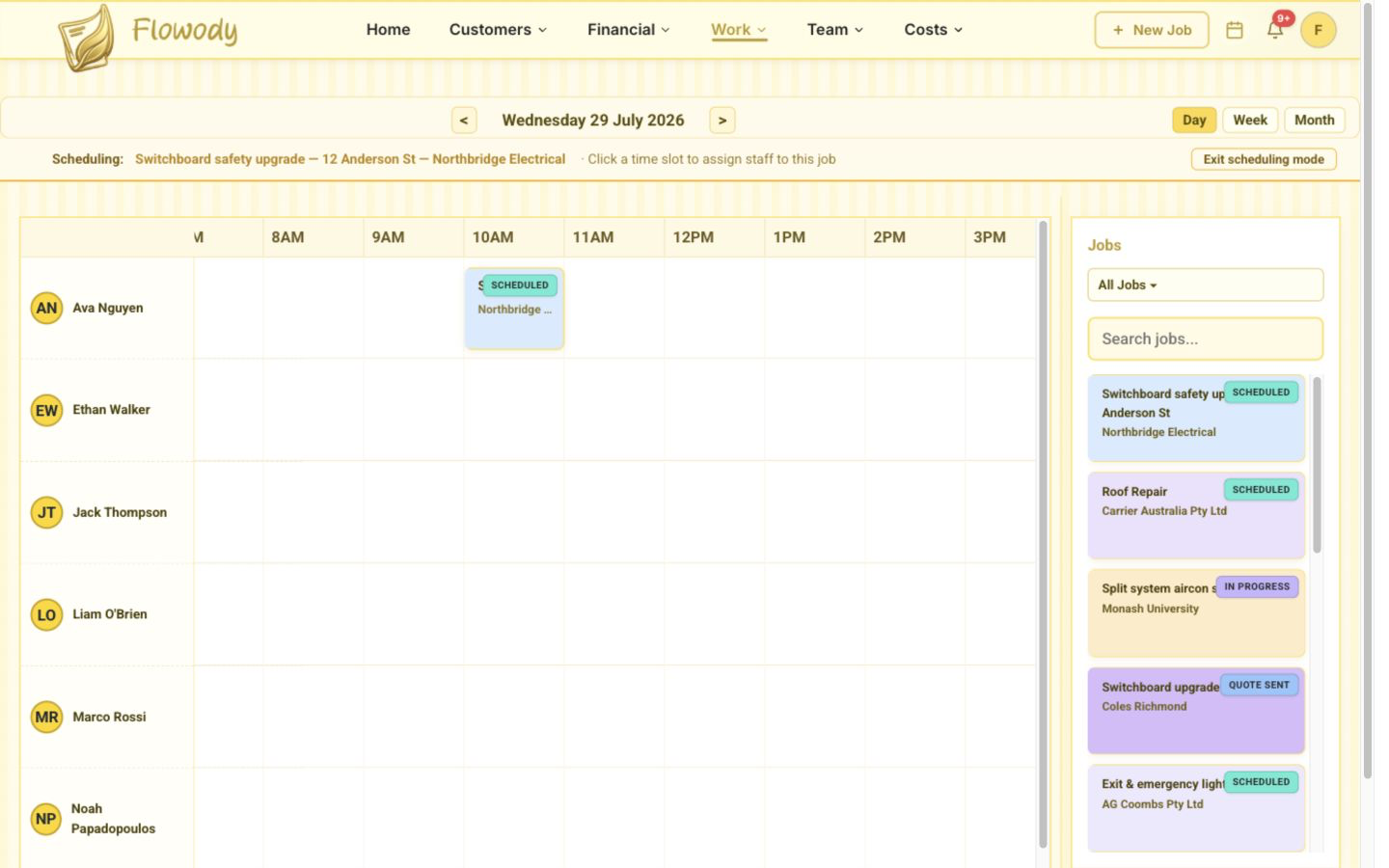This screenshot has width=1389, height=868.
Task: Create a New Job
Action: pos(1152,30)
